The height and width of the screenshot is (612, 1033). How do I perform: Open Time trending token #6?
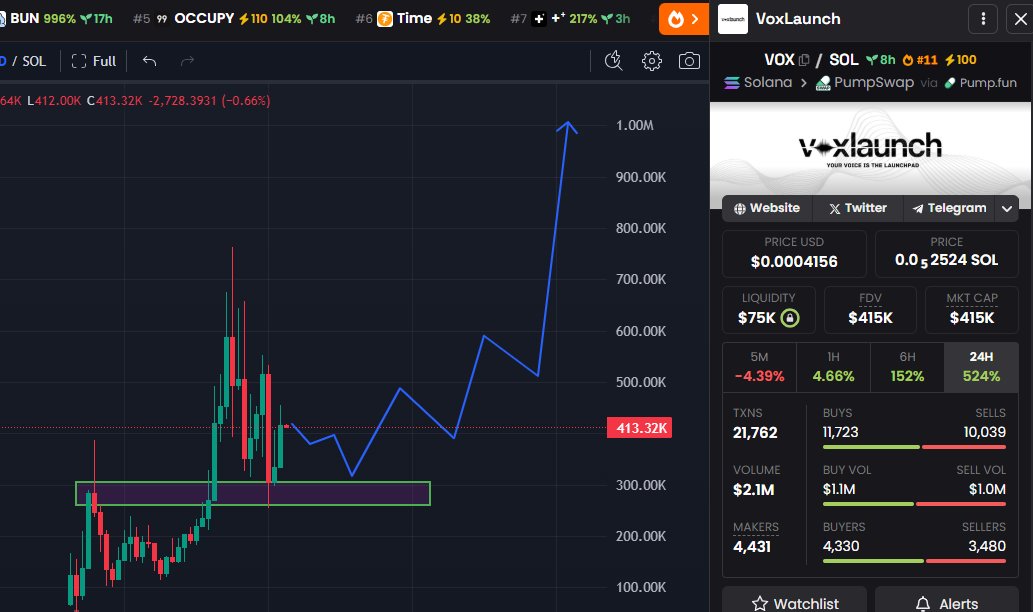[423, 18]
